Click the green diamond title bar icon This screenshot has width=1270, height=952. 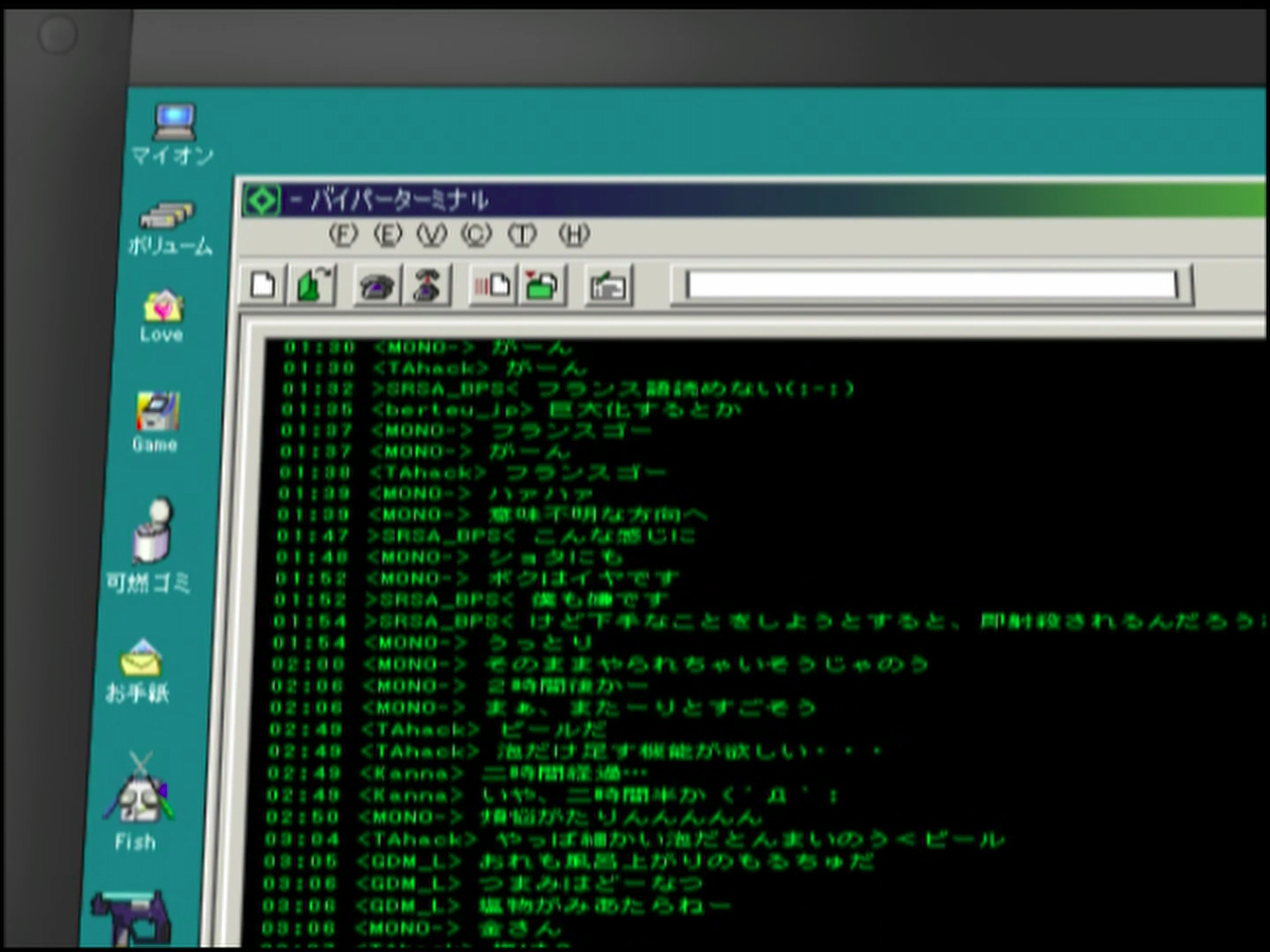tap(262, 200)
